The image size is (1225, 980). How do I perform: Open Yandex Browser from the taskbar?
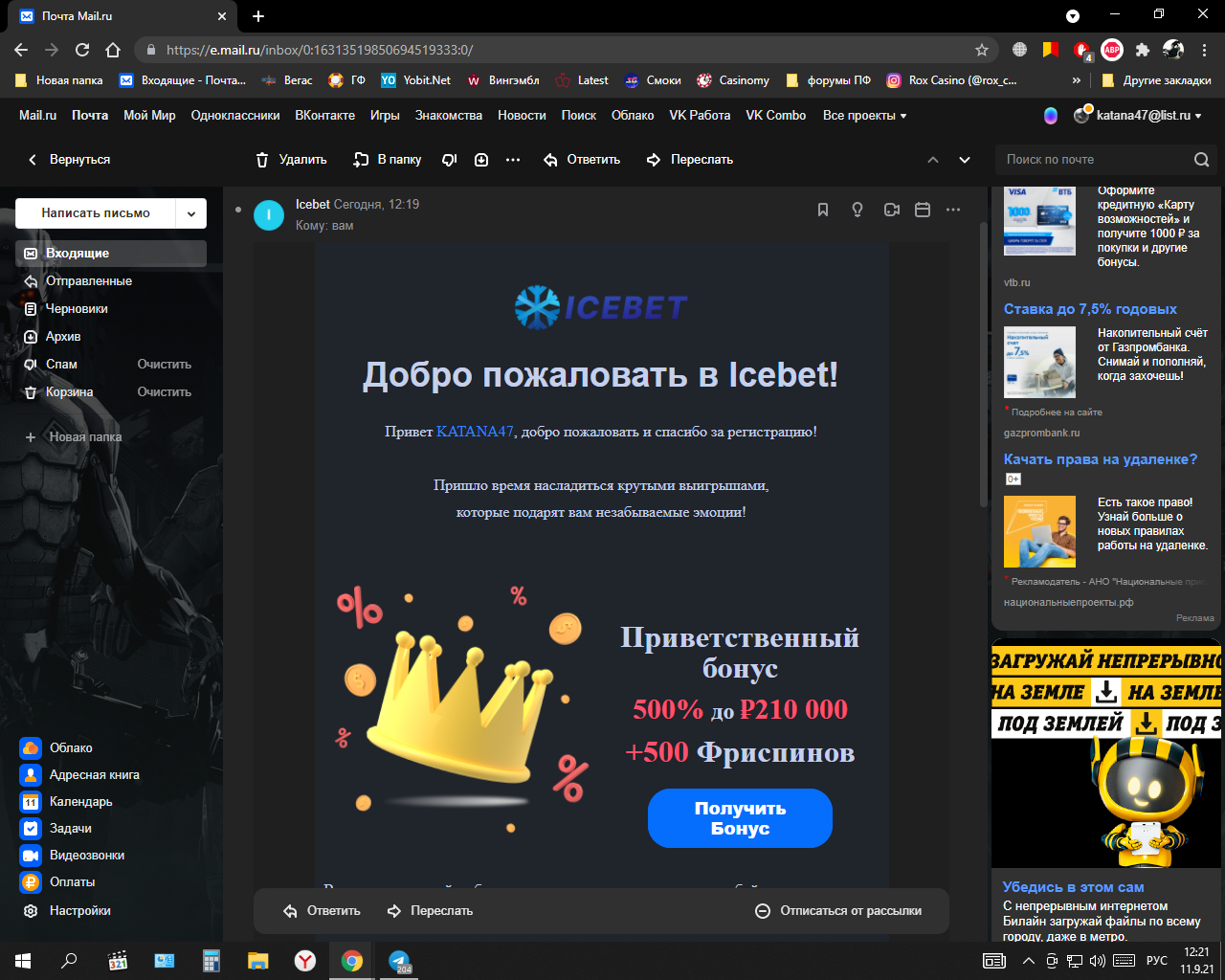pos(305,960)
